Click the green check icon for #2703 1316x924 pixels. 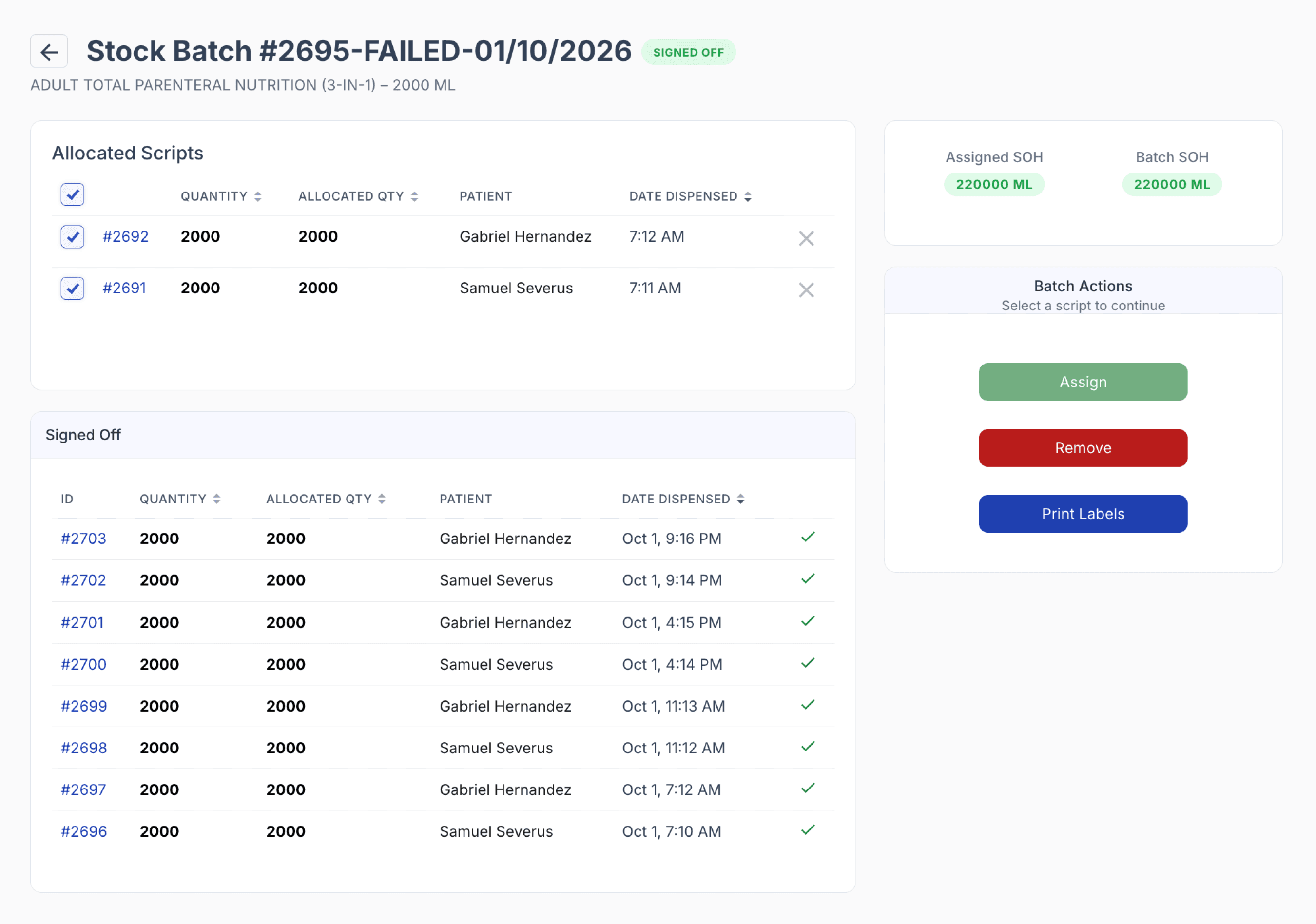tap(808, 537)
